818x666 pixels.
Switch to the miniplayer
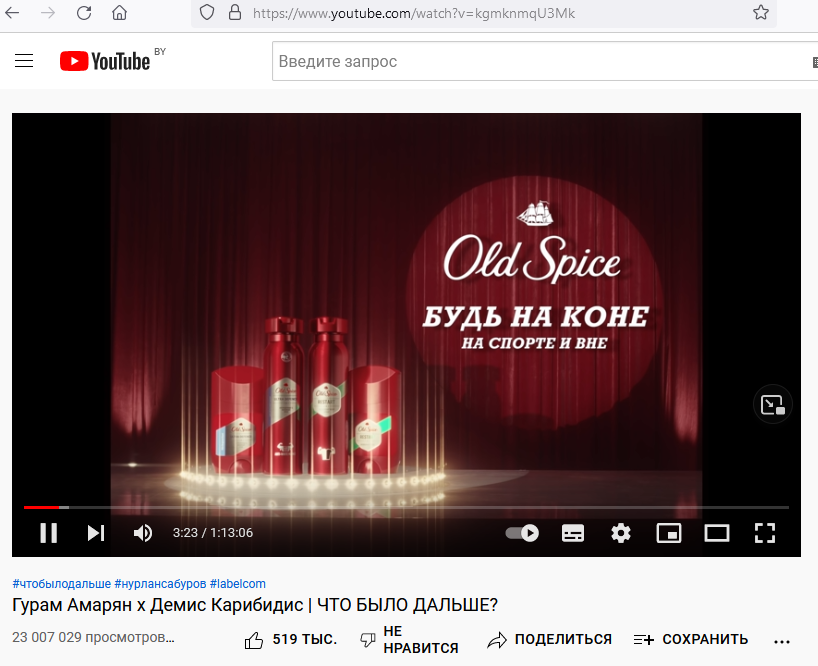pyautogui.click(x=669, y=533)
